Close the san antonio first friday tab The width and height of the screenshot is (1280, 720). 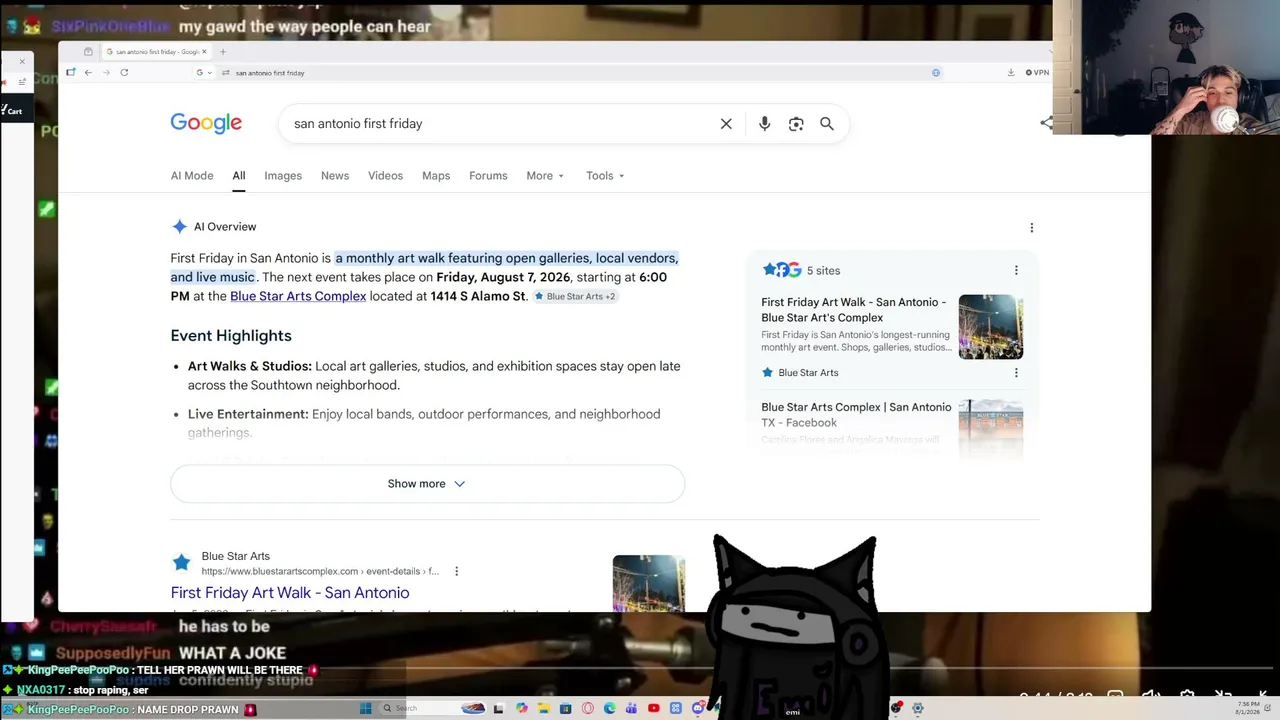pyautogui.click(x=204, y=51)
